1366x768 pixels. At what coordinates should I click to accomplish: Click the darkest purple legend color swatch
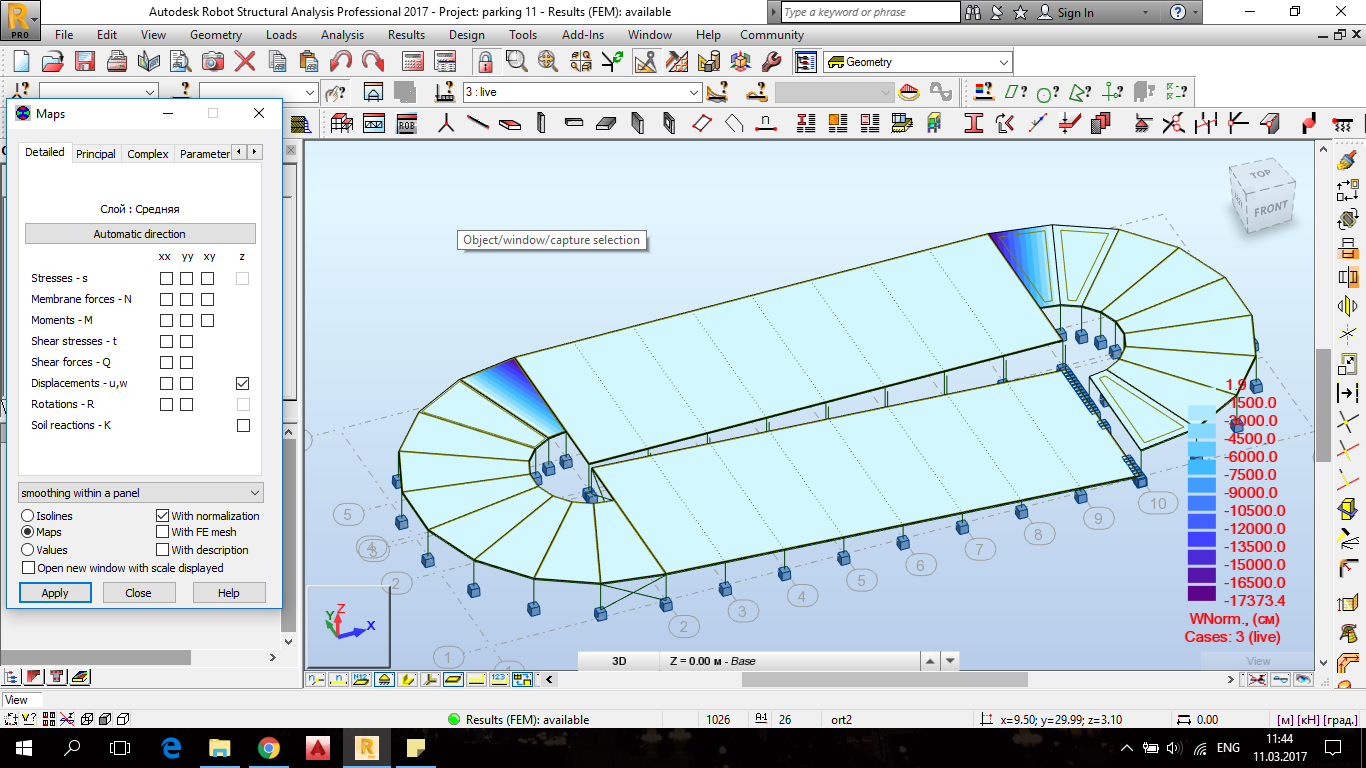(1201, 593)
